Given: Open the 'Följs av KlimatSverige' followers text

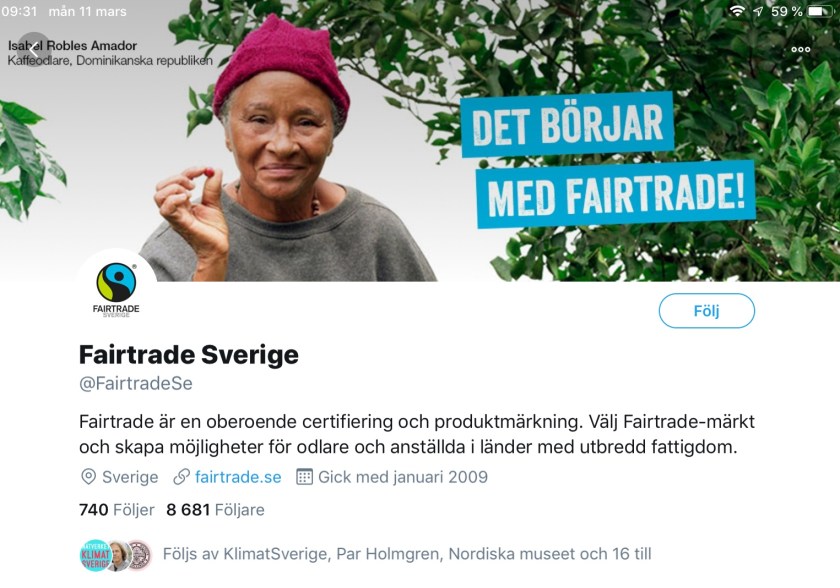Looking at the screenshot, I should tap(407, 554).
